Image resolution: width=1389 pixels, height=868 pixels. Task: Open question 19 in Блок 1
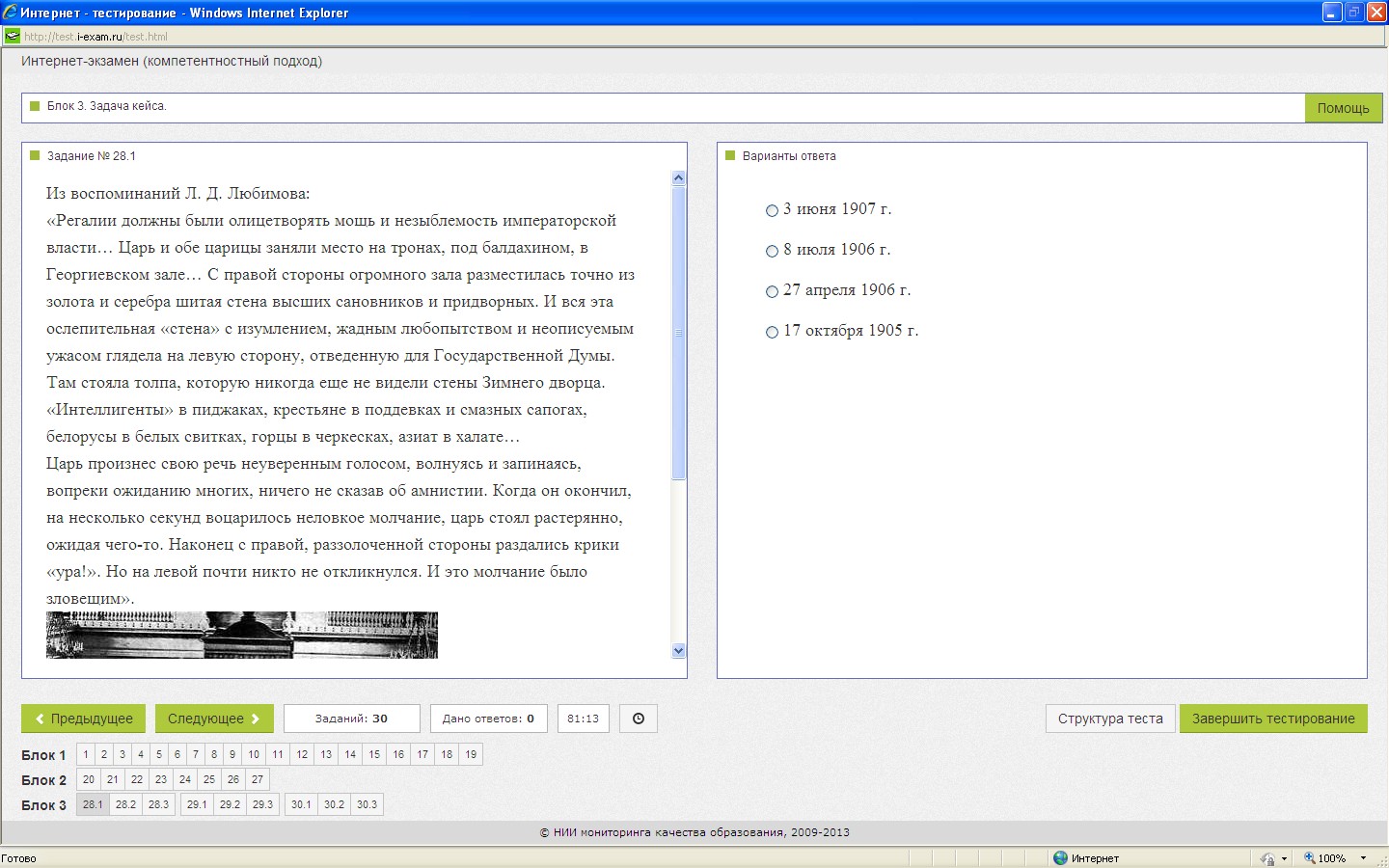tap(471, 754)
